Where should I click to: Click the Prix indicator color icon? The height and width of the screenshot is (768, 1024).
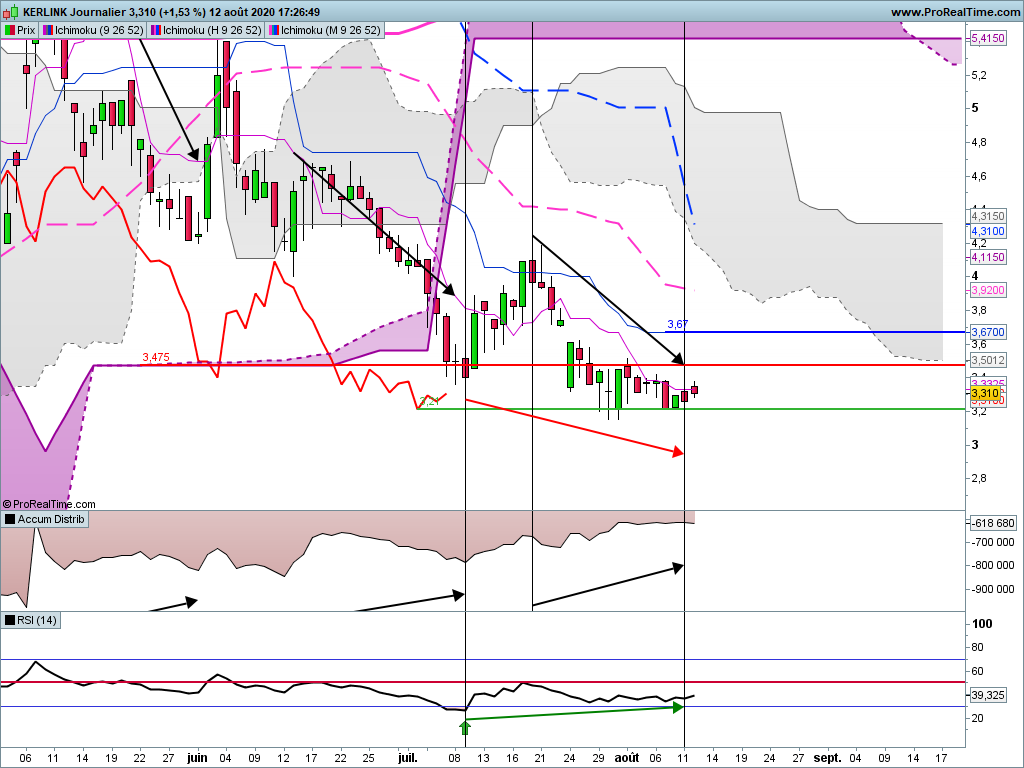tap(10, 30)
